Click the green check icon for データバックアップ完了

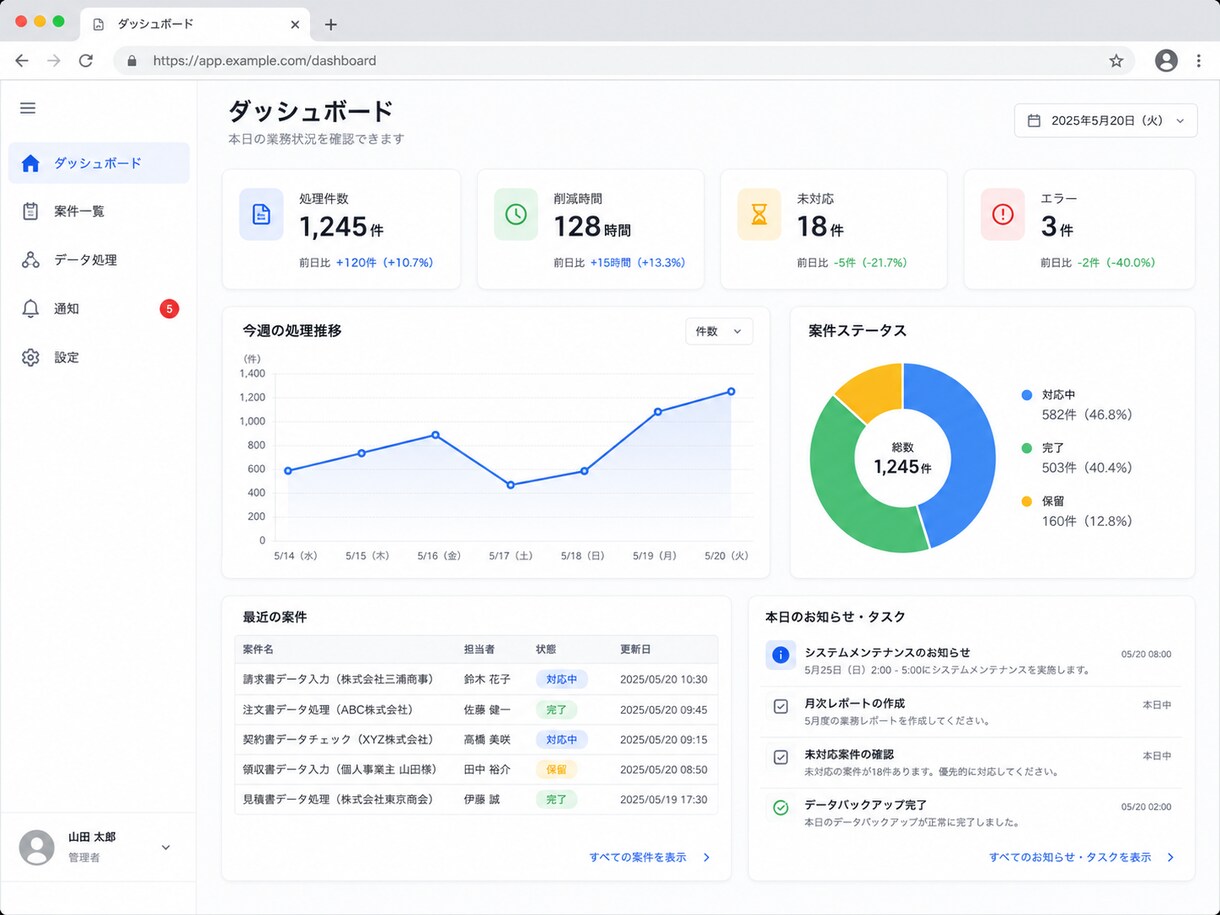pyautogui.click(x=781, y=807)
